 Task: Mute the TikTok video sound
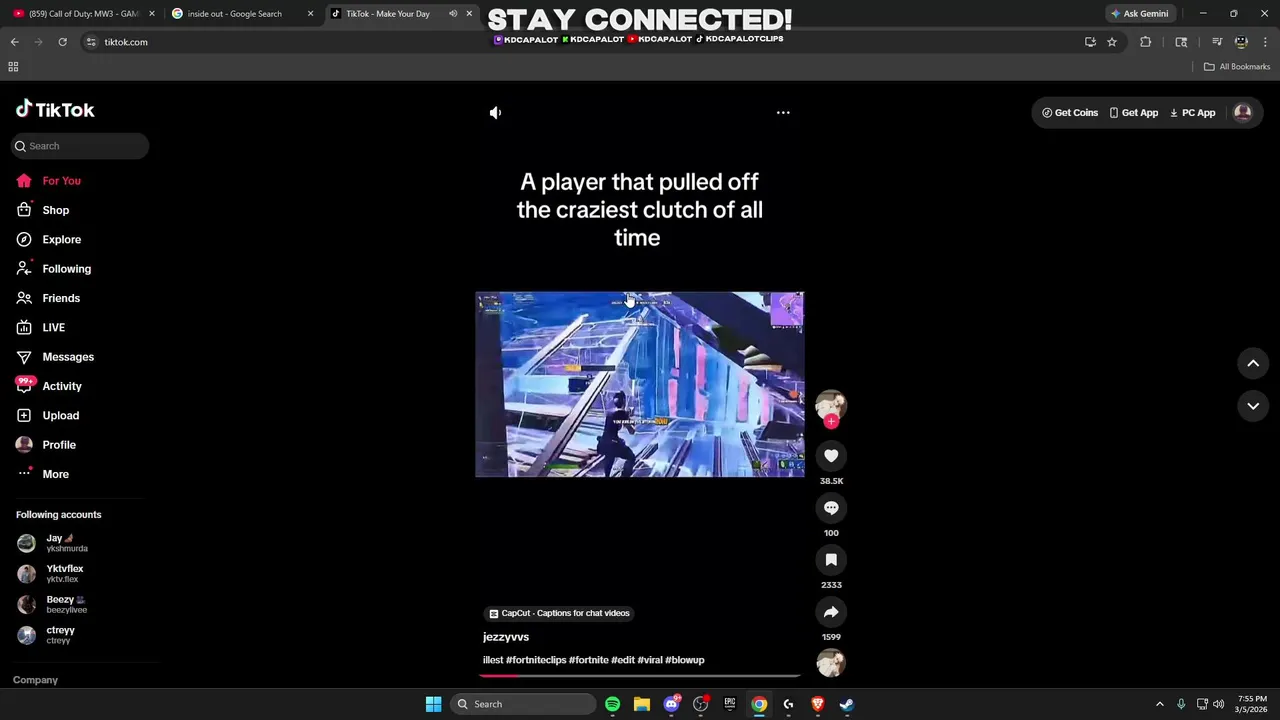tap(495, 113)
